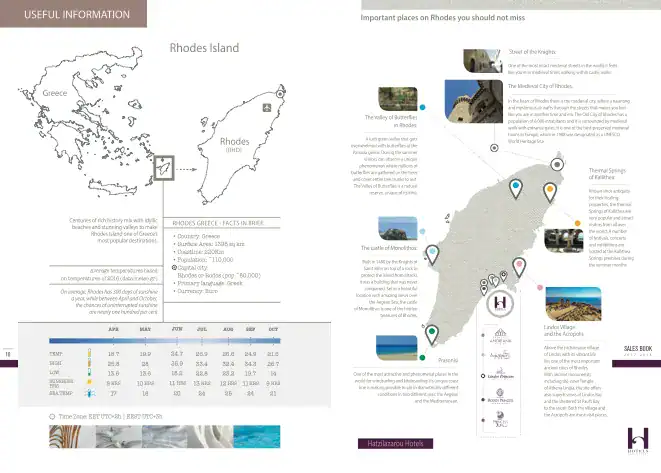Click 'RHODES GREECE - FACTS IN BRIEF' heading
This screenshot has height=473, width=661.
218,223
